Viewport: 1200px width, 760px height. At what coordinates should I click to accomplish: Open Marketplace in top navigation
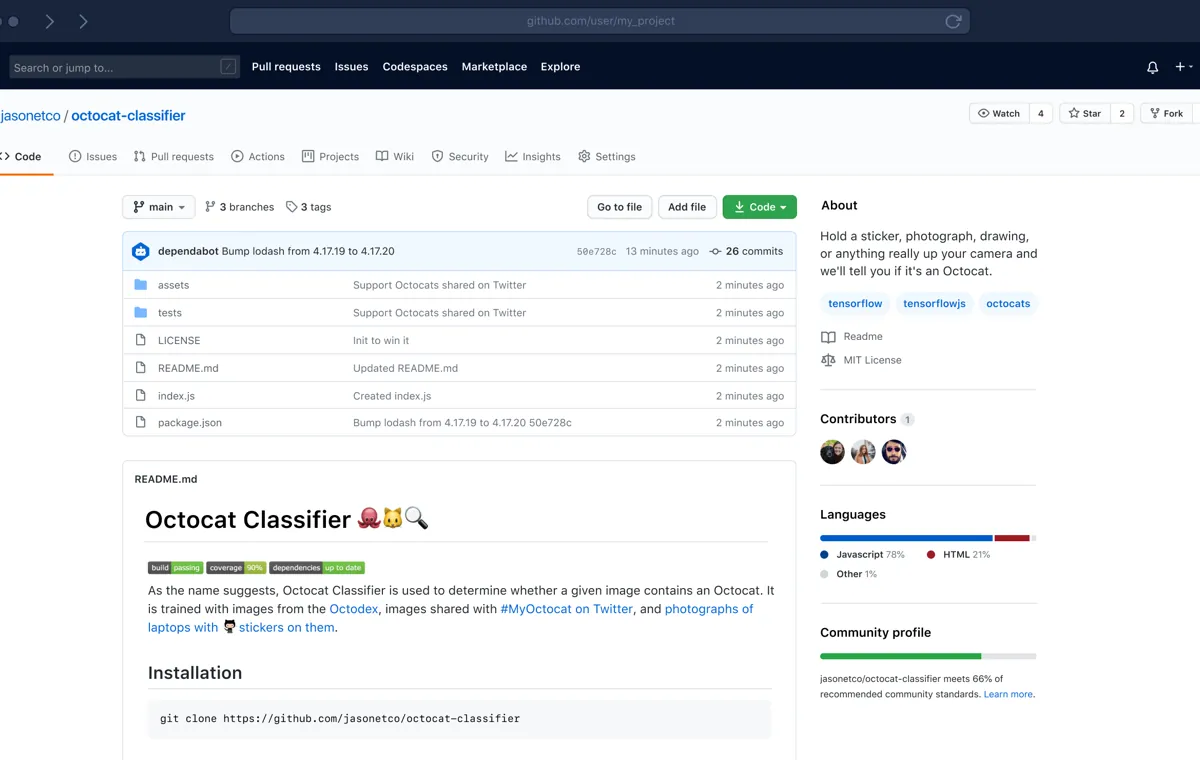coord(494,67)
